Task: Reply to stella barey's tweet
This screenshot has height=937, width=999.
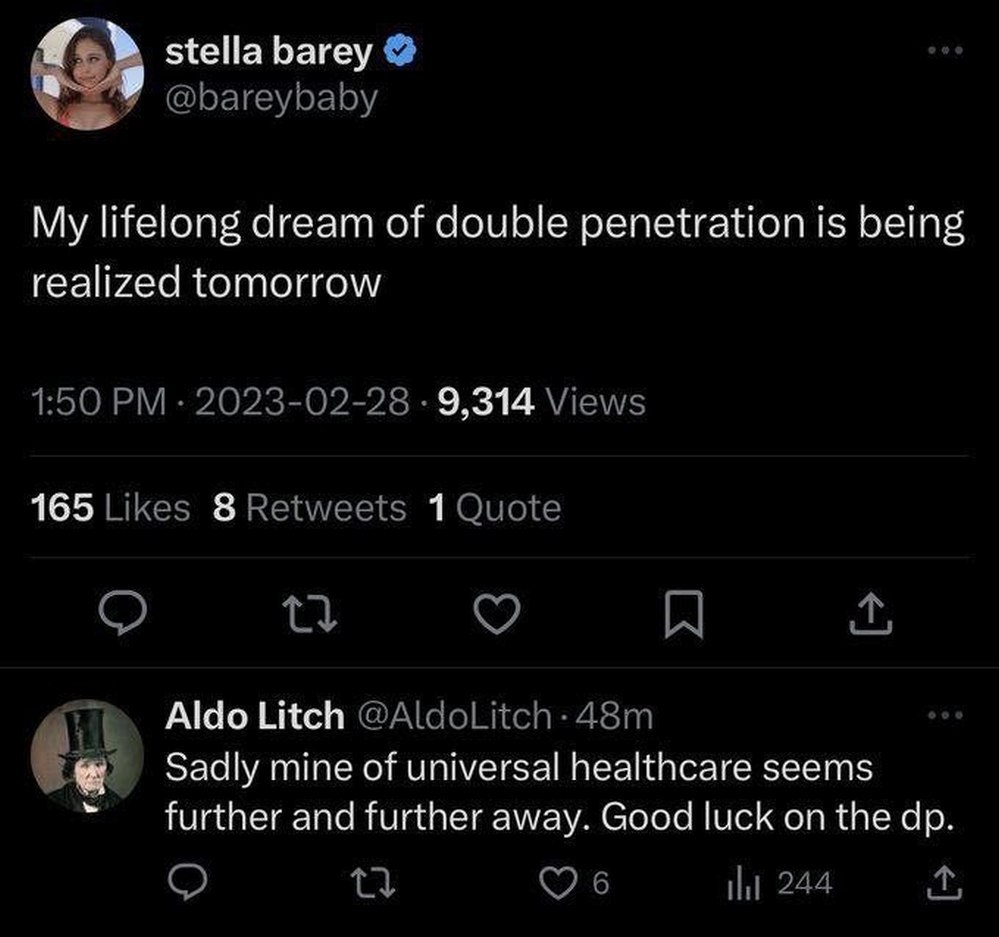Action: tap(123, 612)
